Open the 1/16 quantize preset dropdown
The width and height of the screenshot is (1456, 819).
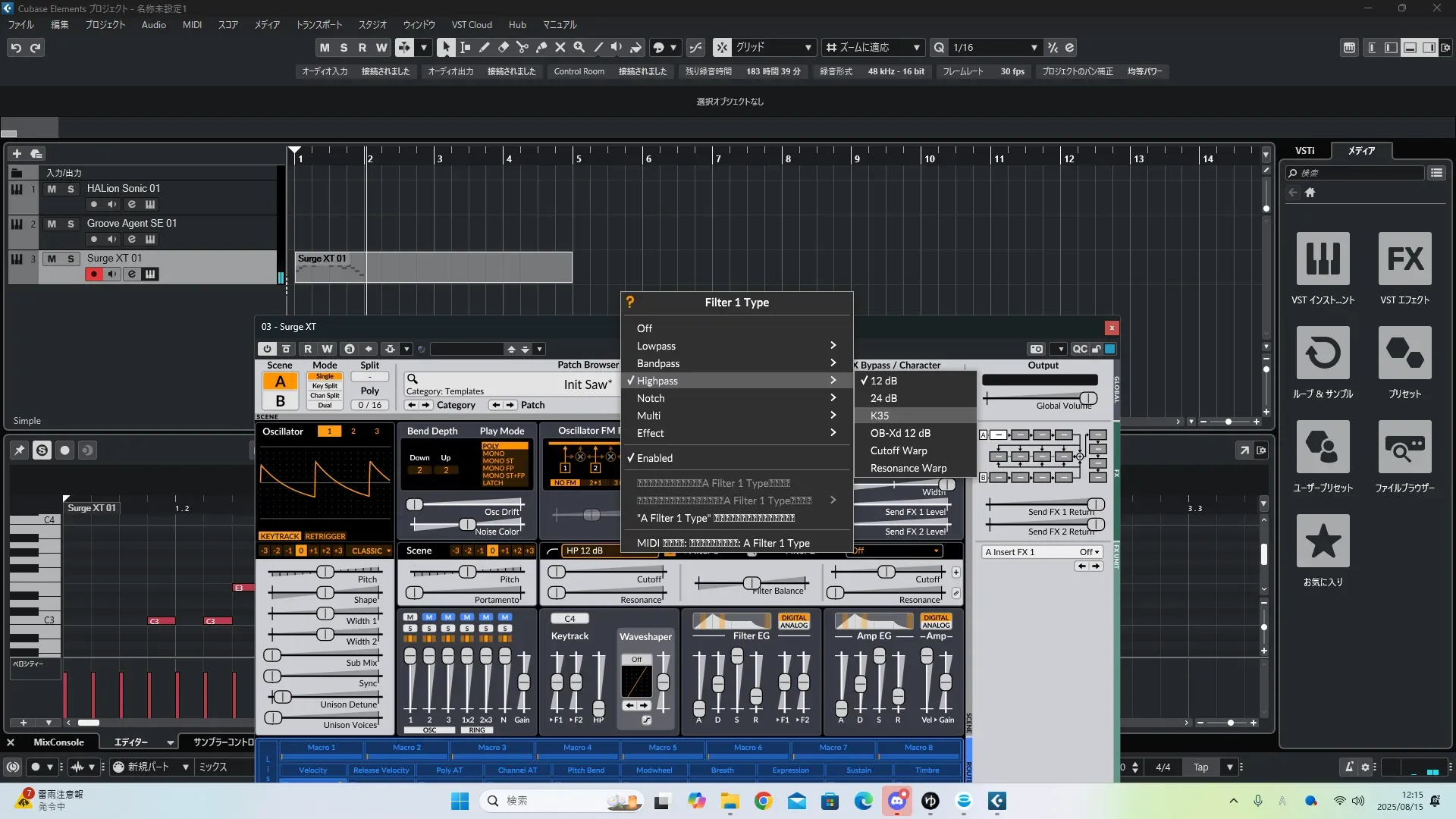(1034, 47)
